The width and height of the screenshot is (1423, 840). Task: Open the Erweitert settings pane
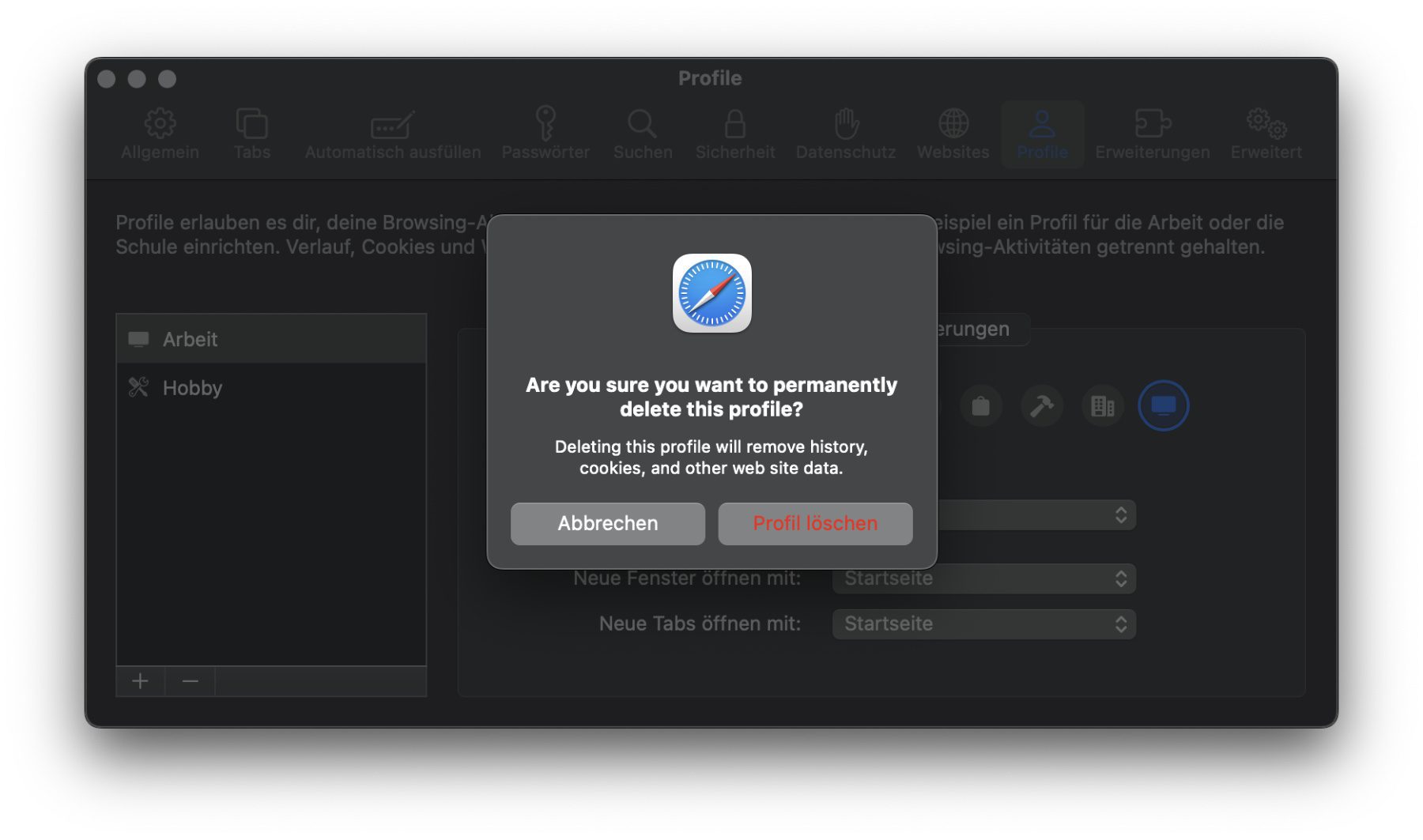pos(1266,134)
